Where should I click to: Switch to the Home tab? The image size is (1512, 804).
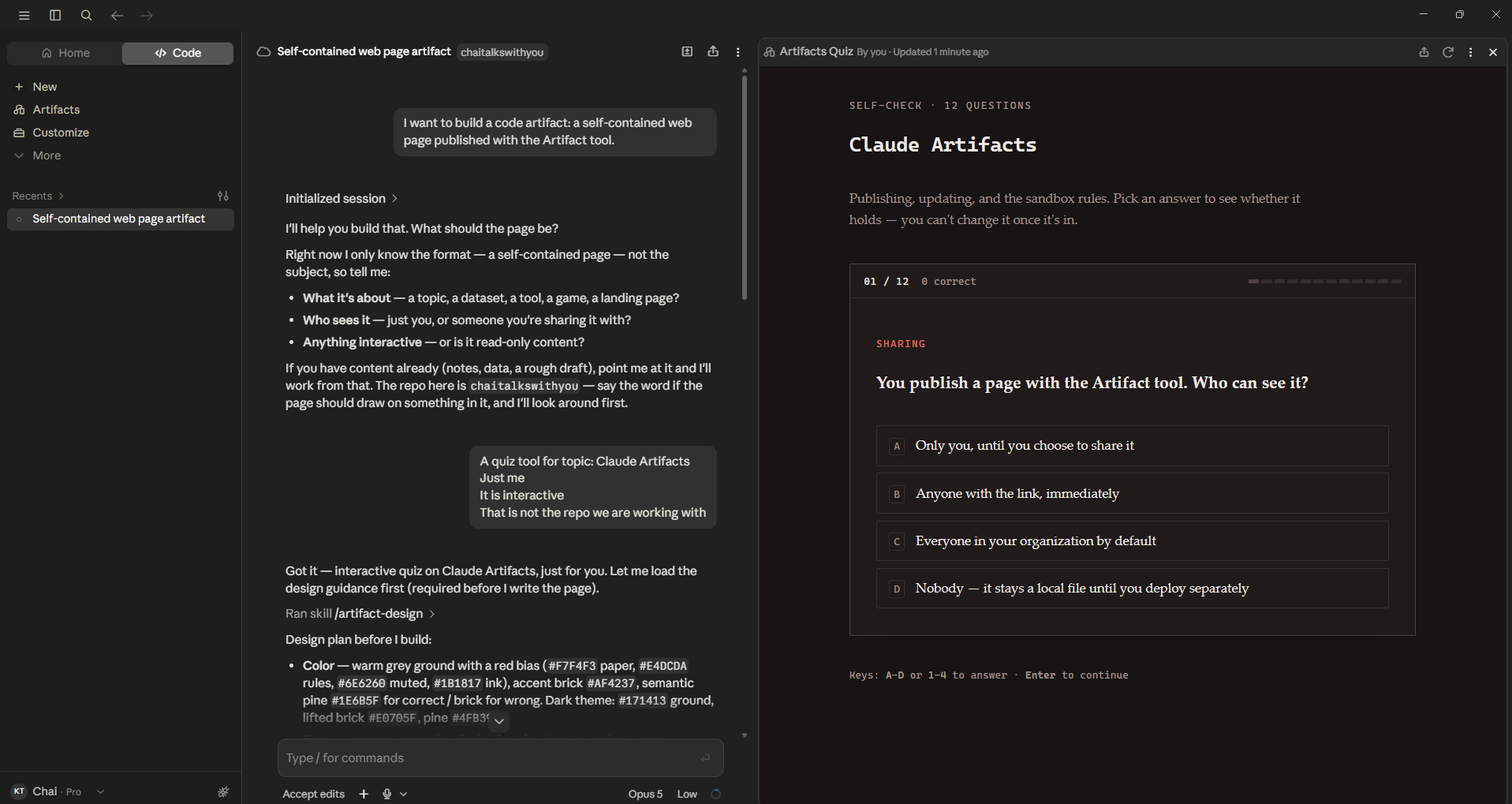tap(65, 53)
